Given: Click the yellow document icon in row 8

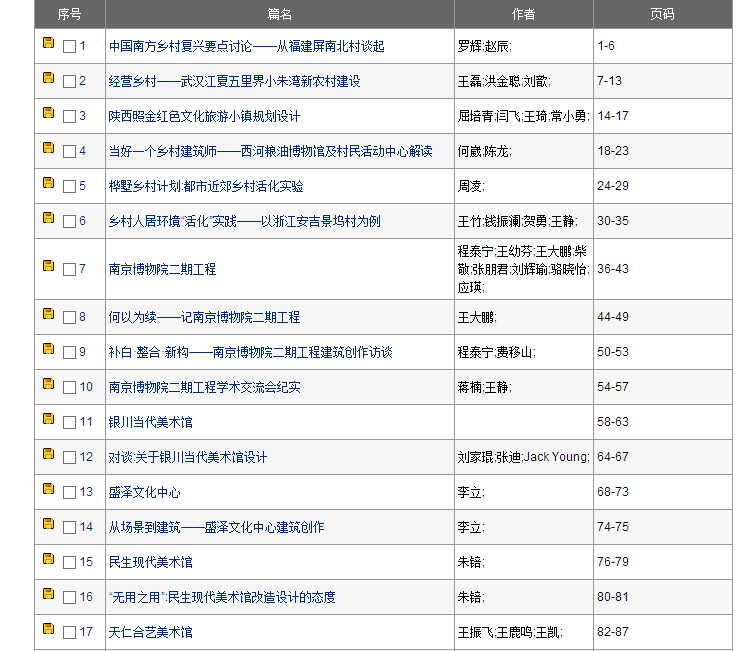Looking at the screenshot, I should (x=48, y=314).
